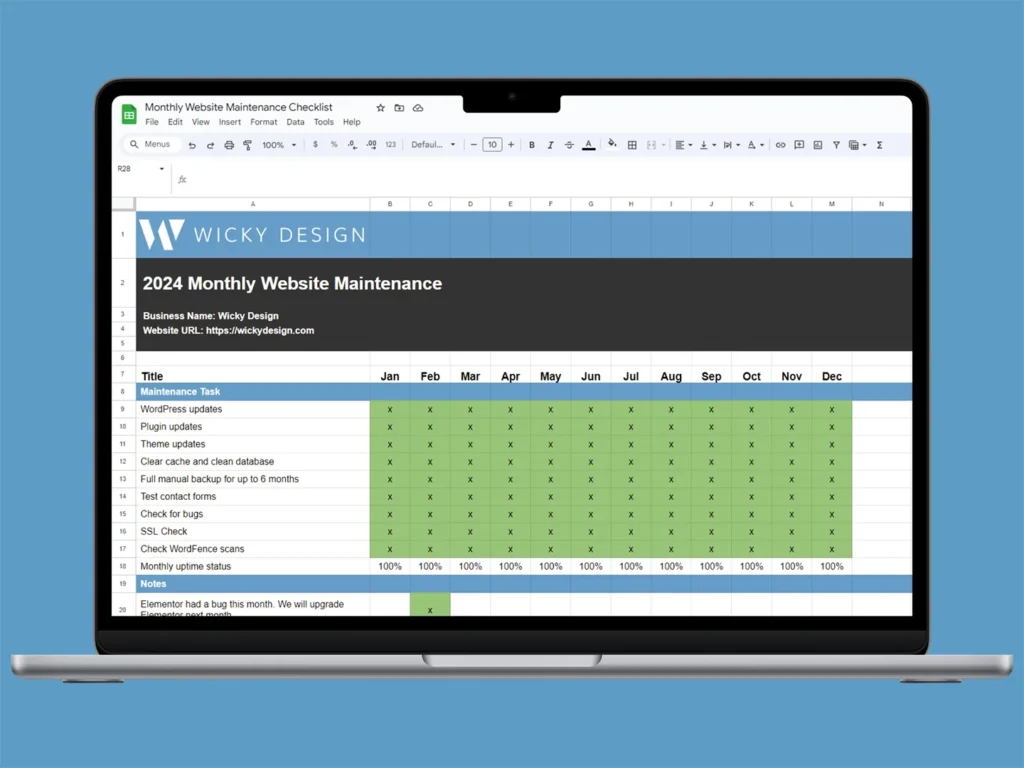Click the Insert link icon
This screenshot has width=1024, height=768.
(x=780, y=145)
